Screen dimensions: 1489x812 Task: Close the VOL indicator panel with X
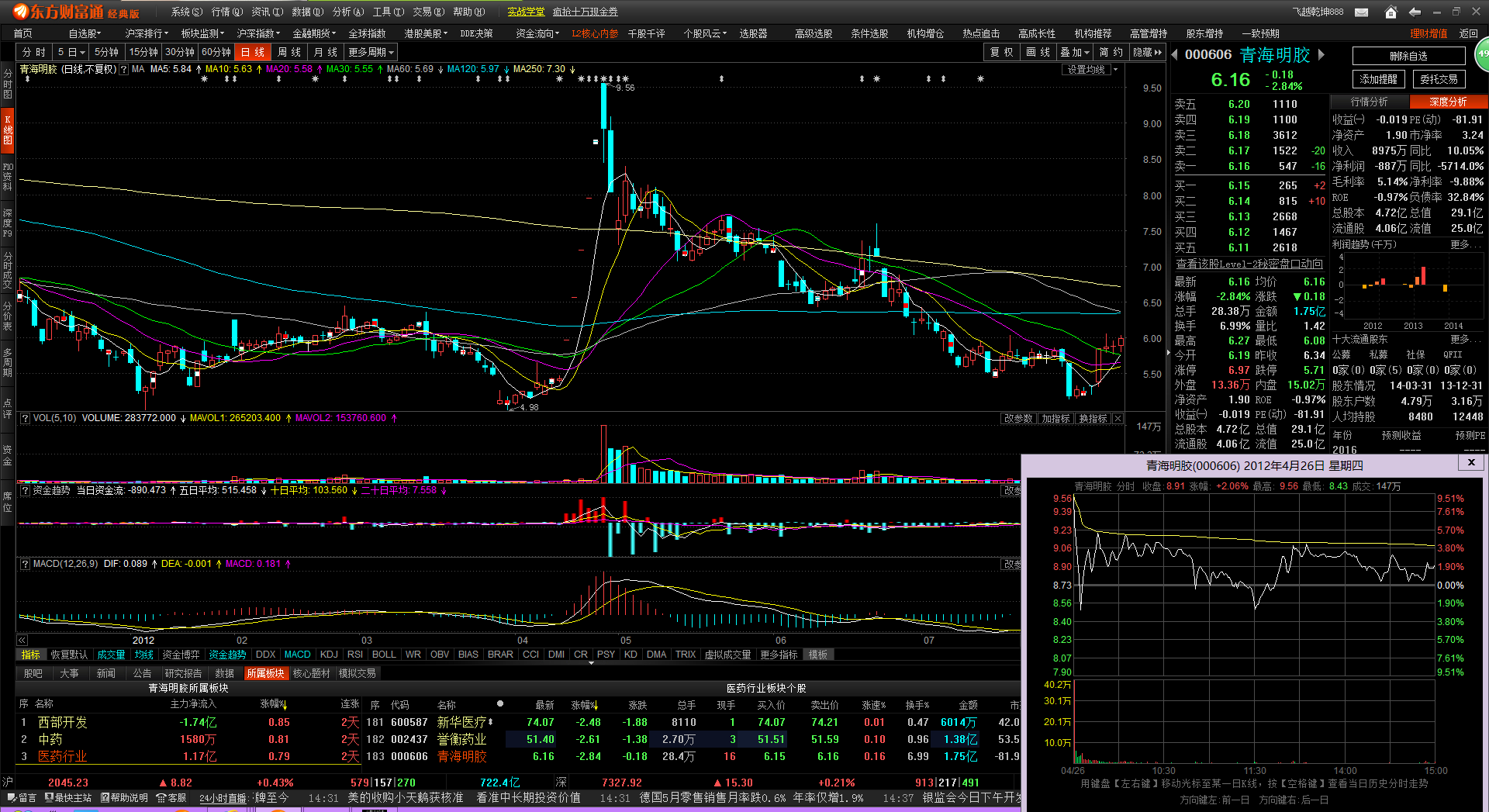(1118, 419)
